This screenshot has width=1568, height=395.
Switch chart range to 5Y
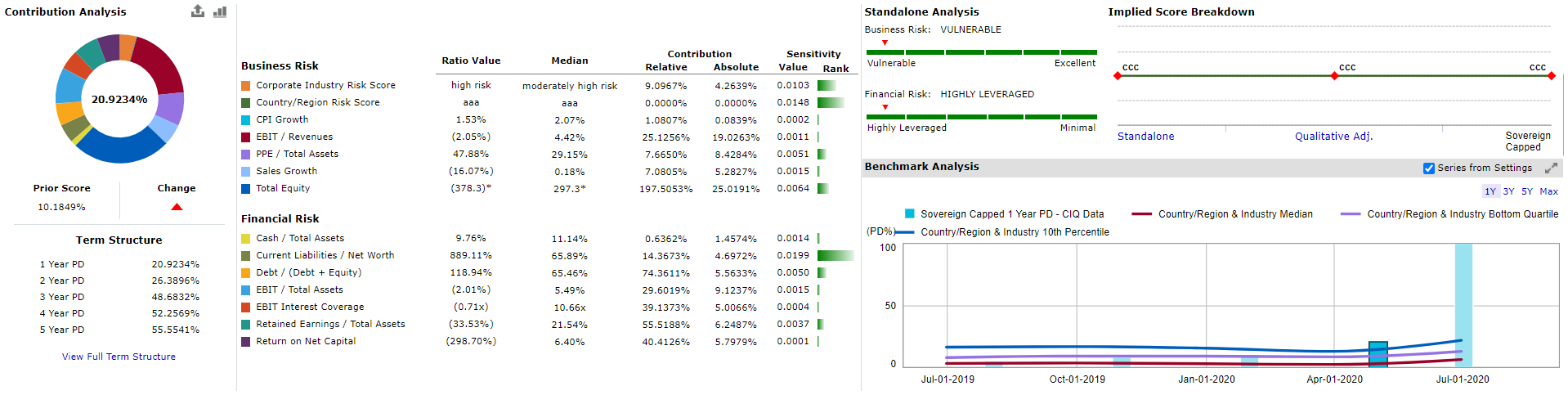coord(1527,191)
